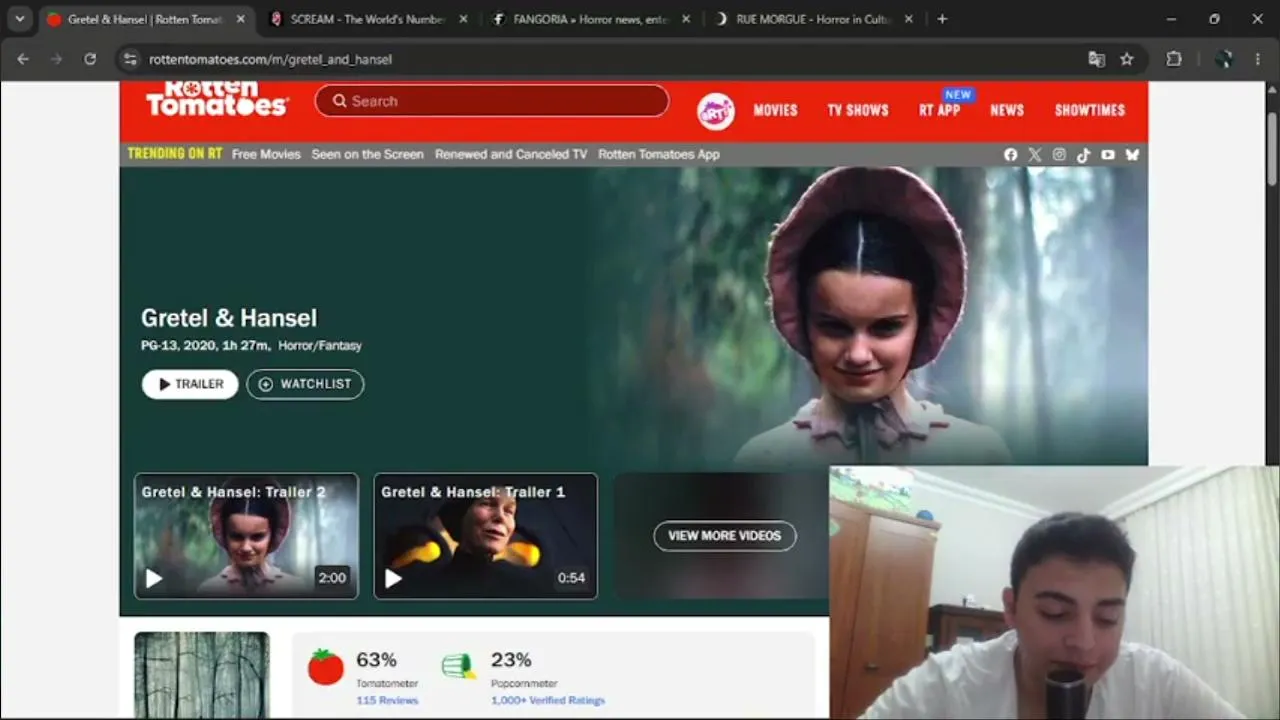Click the Rotten Tomatoes search field
Screen dimensions: 1280x720
point(492,101)
